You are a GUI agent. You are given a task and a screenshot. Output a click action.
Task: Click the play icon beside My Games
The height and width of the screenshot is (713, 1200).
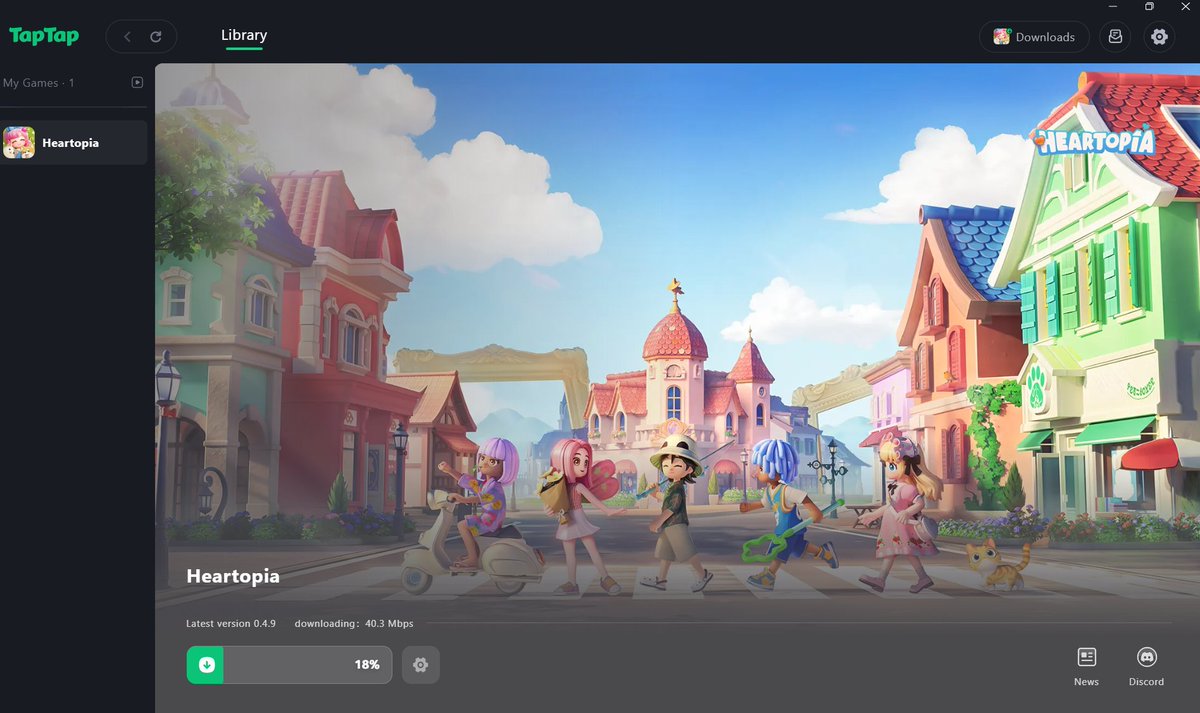(137, 83)
